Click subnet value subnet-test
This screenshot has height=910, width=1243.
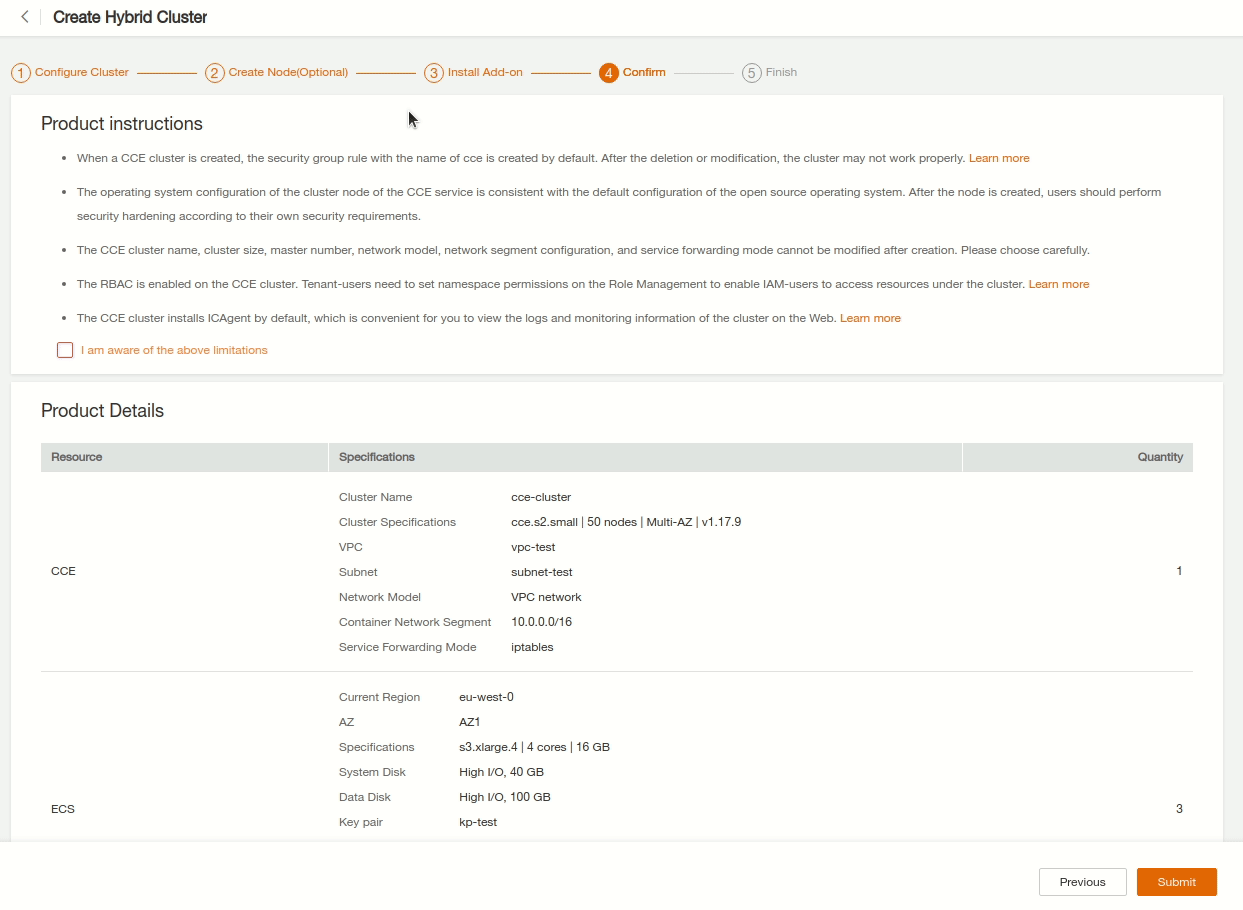[x=542, y=572]
